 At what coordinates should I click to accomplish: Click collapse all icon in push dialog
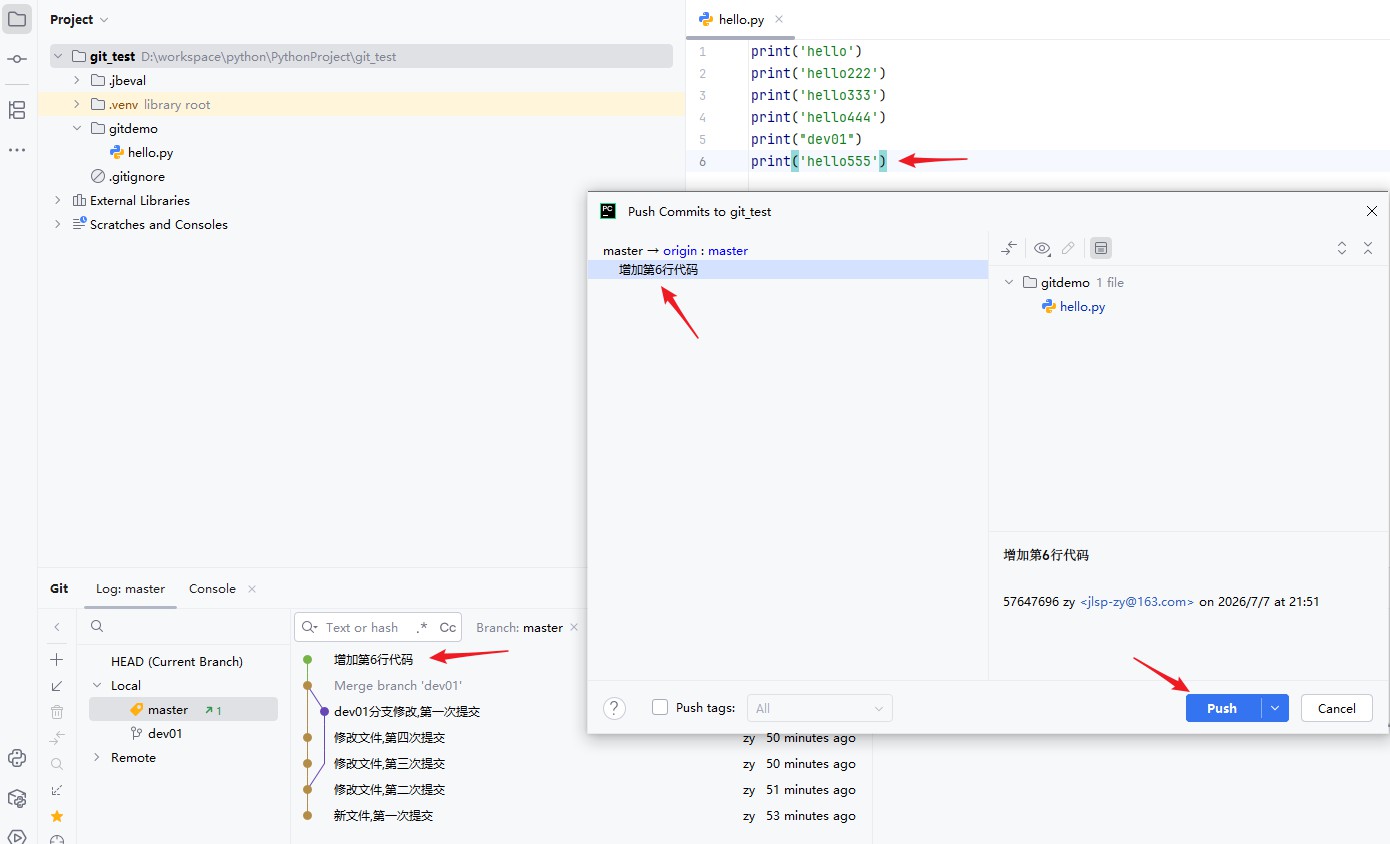click(x=1368, y=248)
